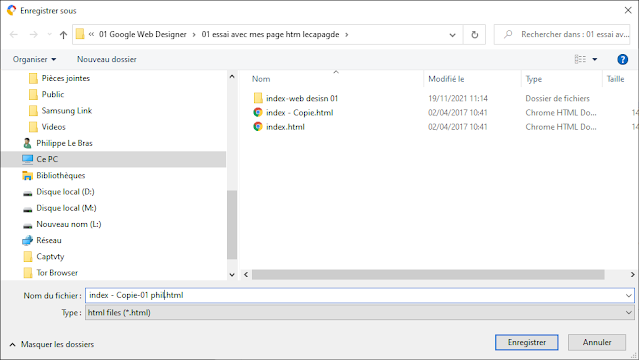Screen dimensions: 639x360
Task: Click the address bar folder icon
Action: (x=80, y=34)
